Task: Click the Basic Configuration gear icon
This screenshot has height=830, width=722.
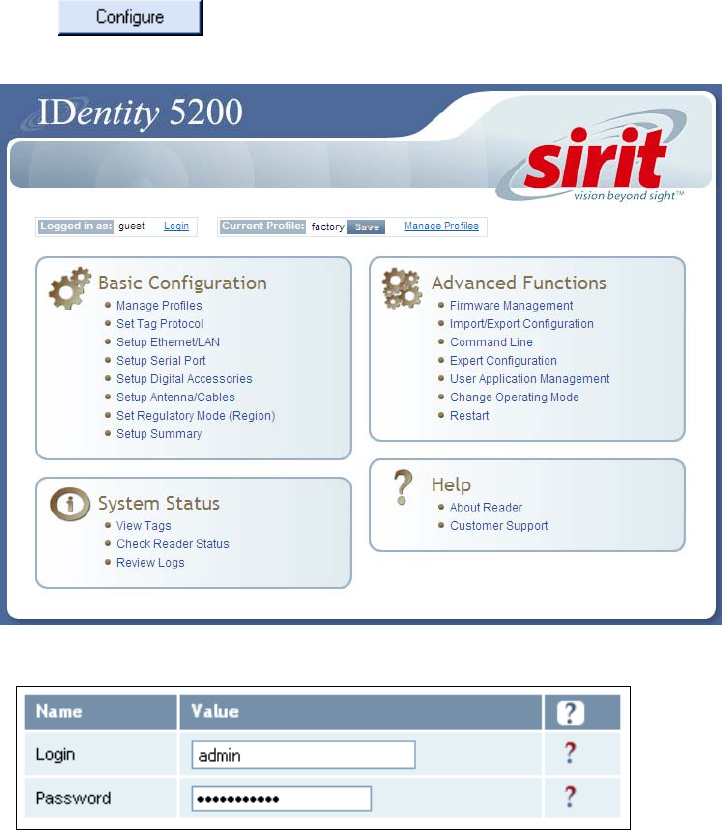Action: tap(69, 288)
